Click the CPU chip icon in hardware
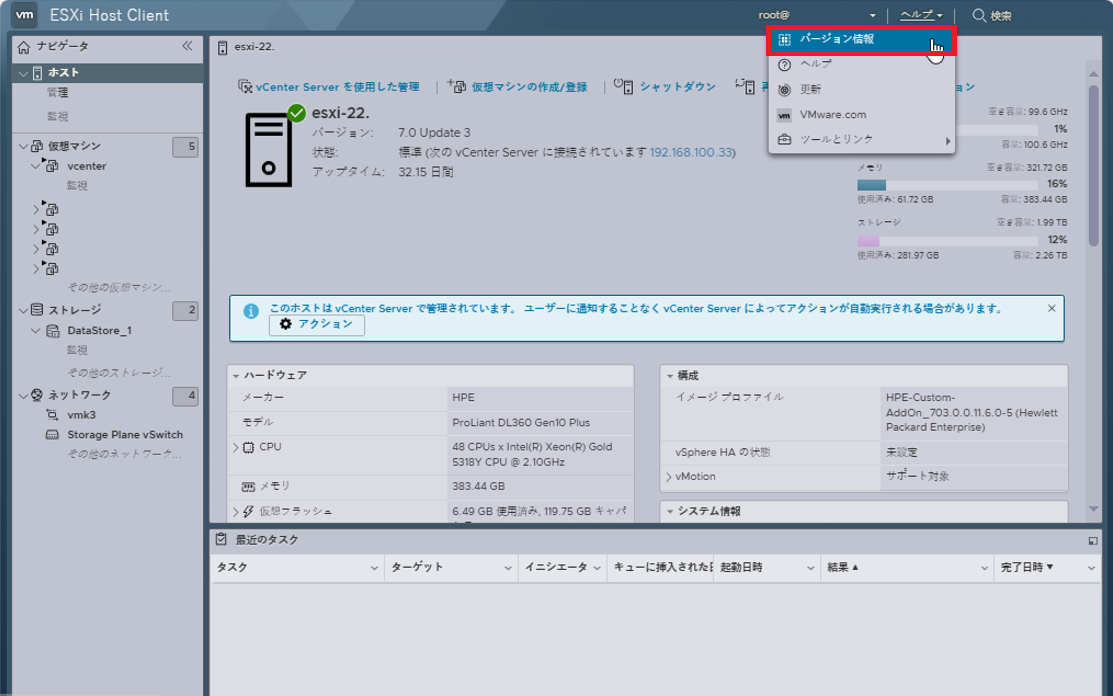Viewport: 1113px width, 696px height. pos(248,448)
